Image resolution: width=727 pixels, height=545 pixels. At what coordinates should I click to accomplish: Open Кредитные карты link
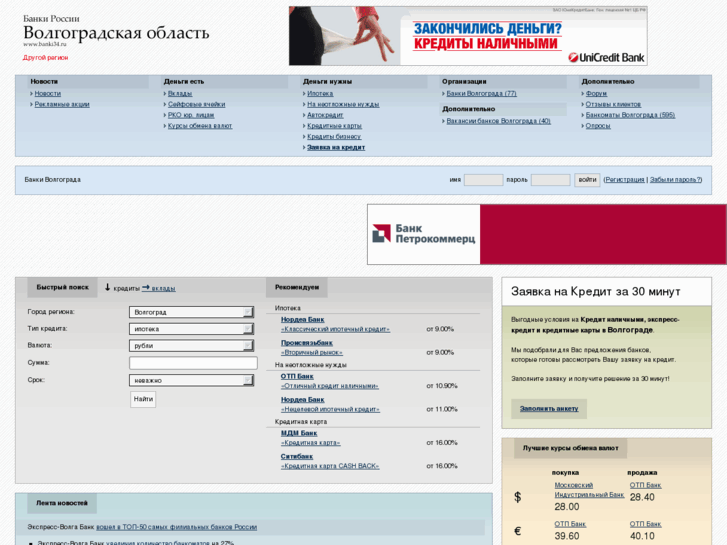click(x=334, y=126)
